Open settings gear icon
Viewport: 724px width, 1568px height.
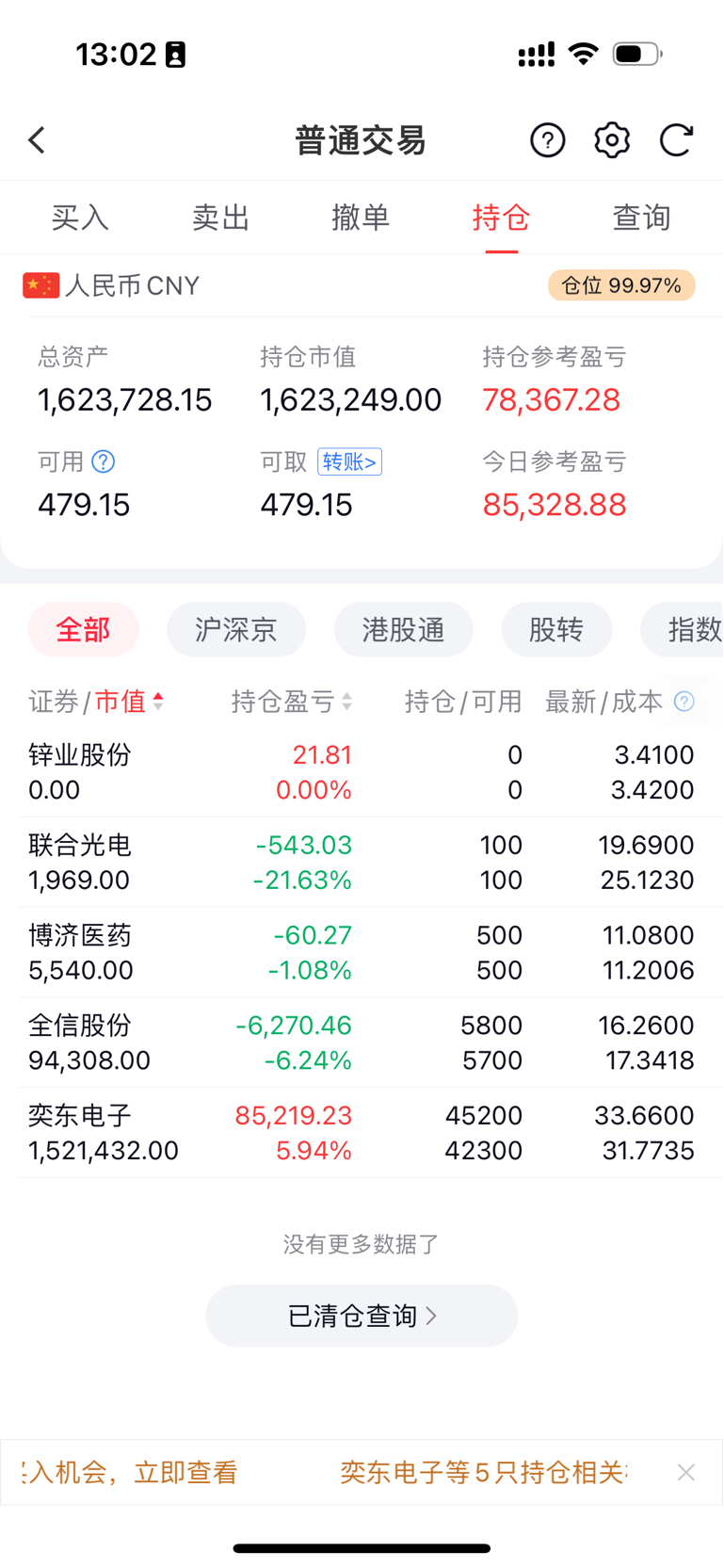point(612,140)
